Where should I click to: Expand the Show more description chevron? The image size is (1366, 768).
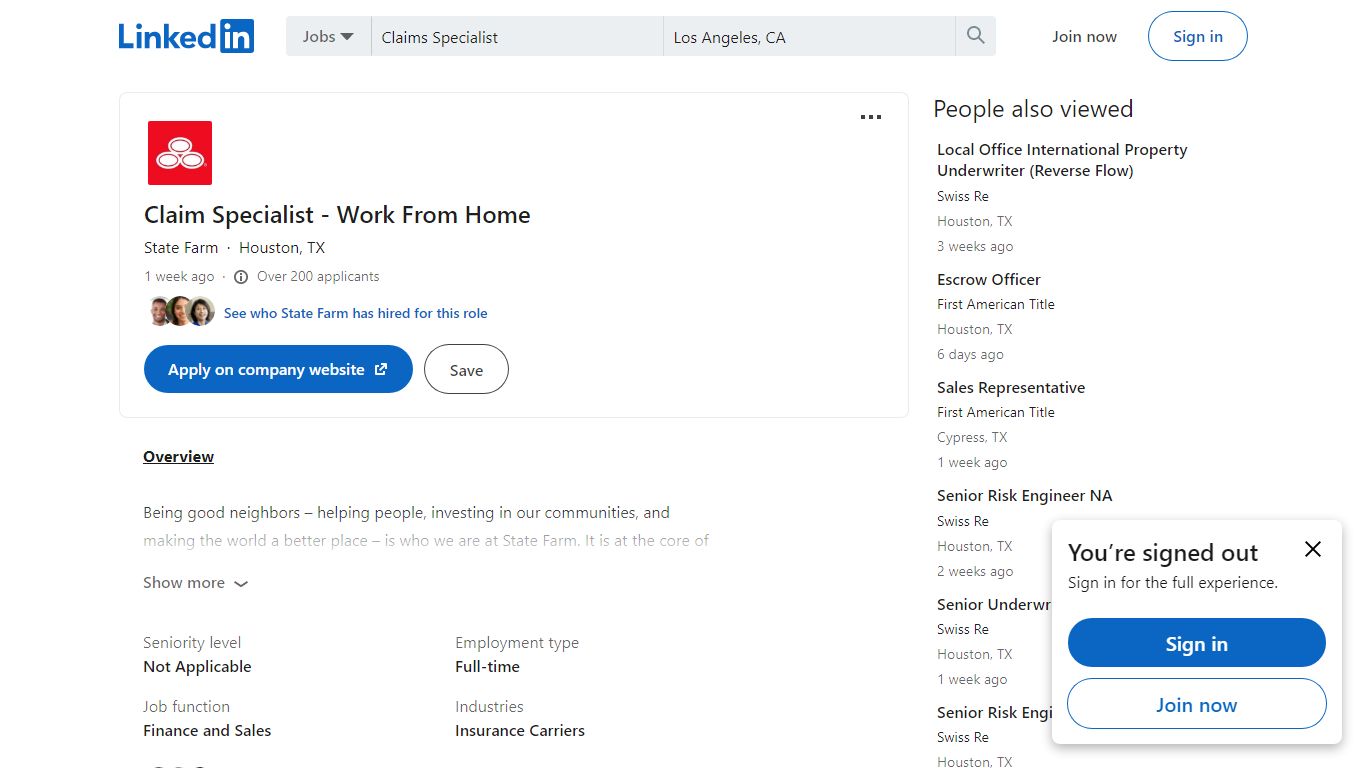point(241,584)
